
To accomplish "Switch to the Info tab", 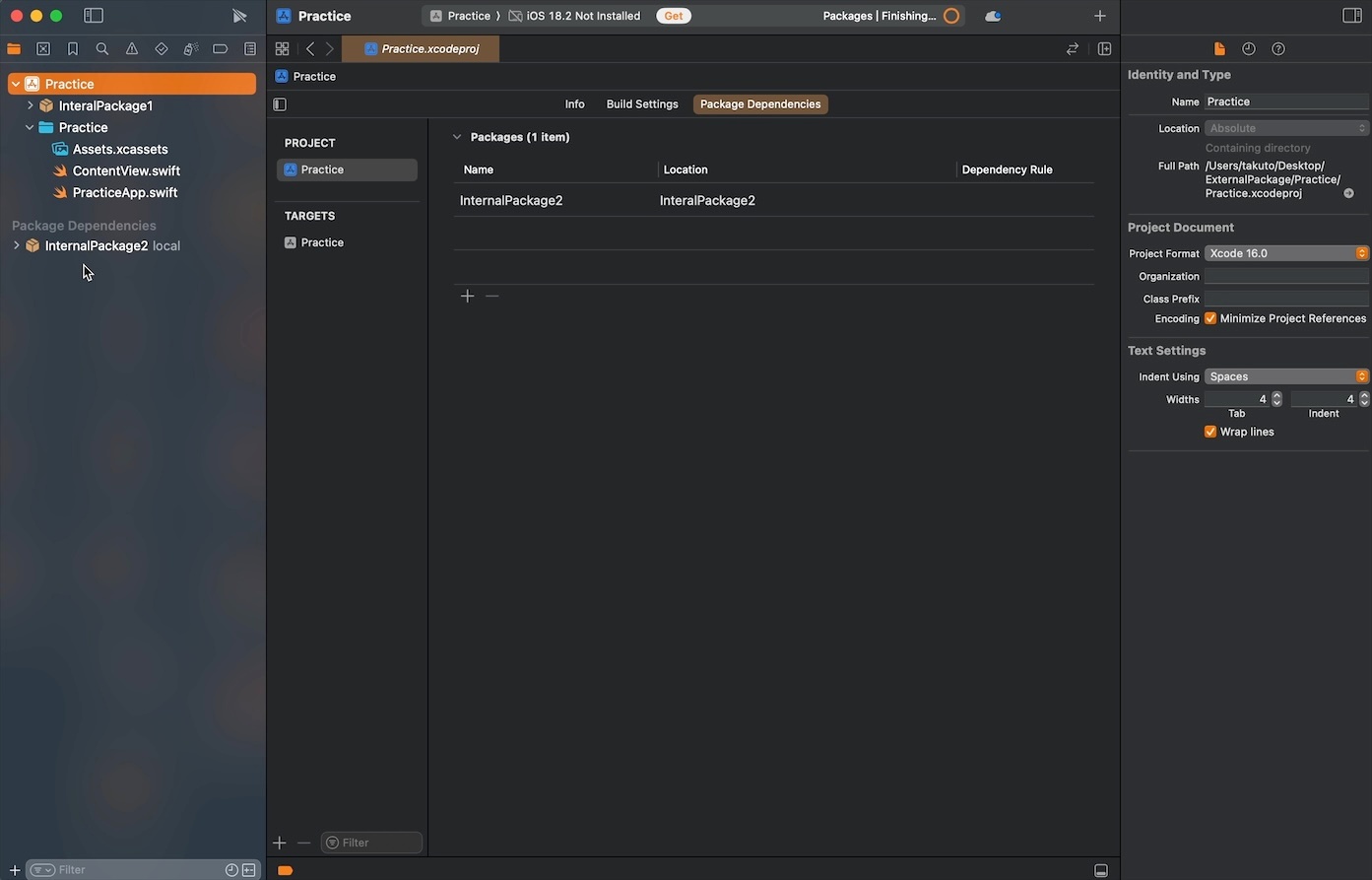I will pyautogui.click(x=574, y=104).
